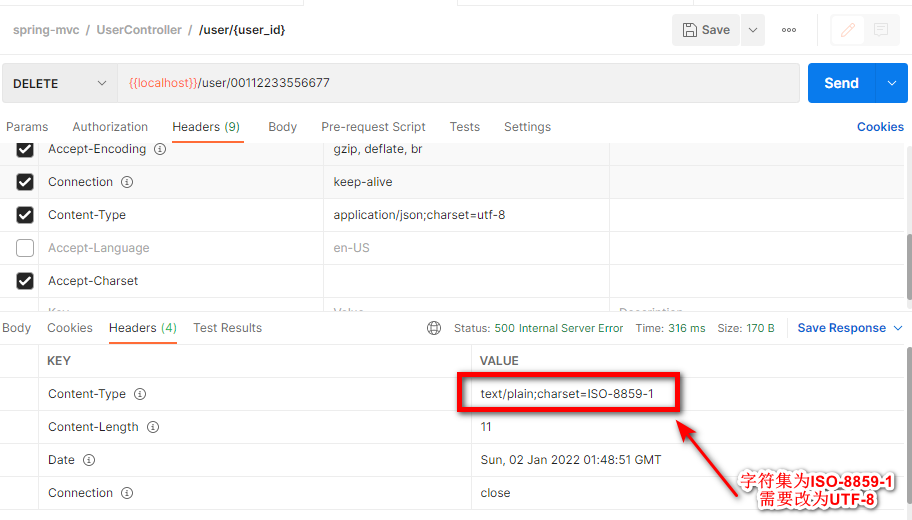Click the Date value Sun, 02 Jan 2022

tap(571, 460)
